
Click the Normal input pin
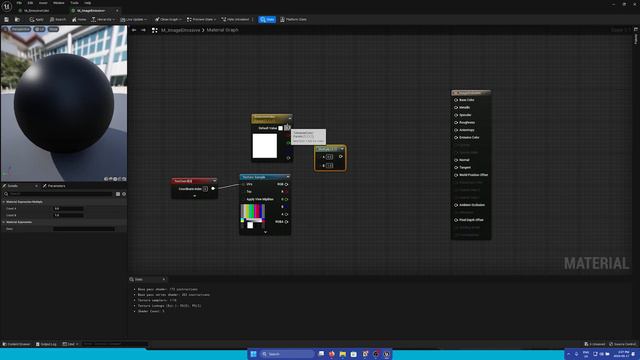click(x=456, y=160)
